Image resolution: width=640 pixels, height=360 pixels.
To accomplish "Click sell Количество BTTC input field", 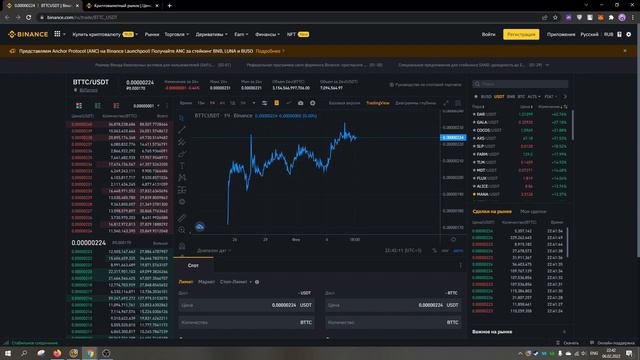I will pos(393,322).
